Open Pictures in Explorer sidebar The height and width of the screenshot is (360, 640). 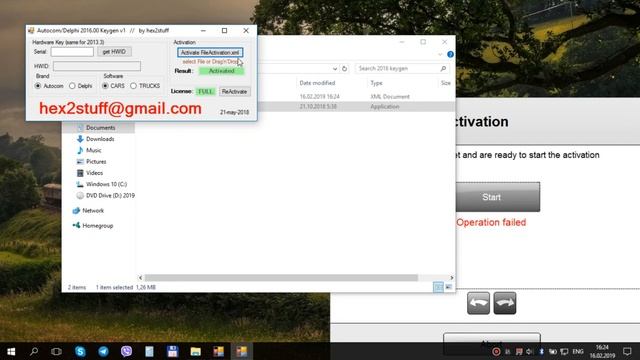[x=96, y=162]
